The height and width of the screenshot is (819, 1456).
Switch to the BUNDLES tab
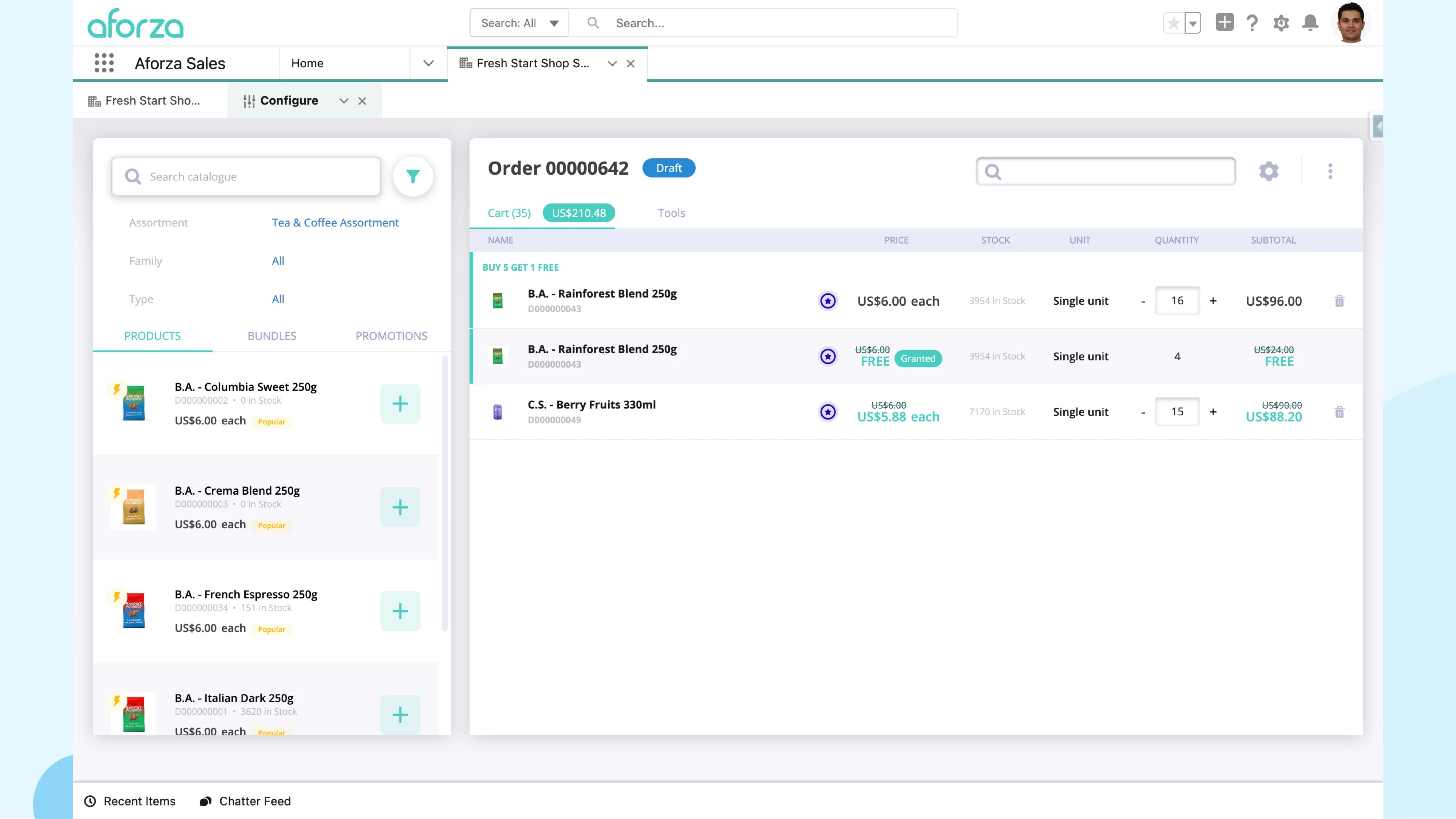(x=272, y=336)
